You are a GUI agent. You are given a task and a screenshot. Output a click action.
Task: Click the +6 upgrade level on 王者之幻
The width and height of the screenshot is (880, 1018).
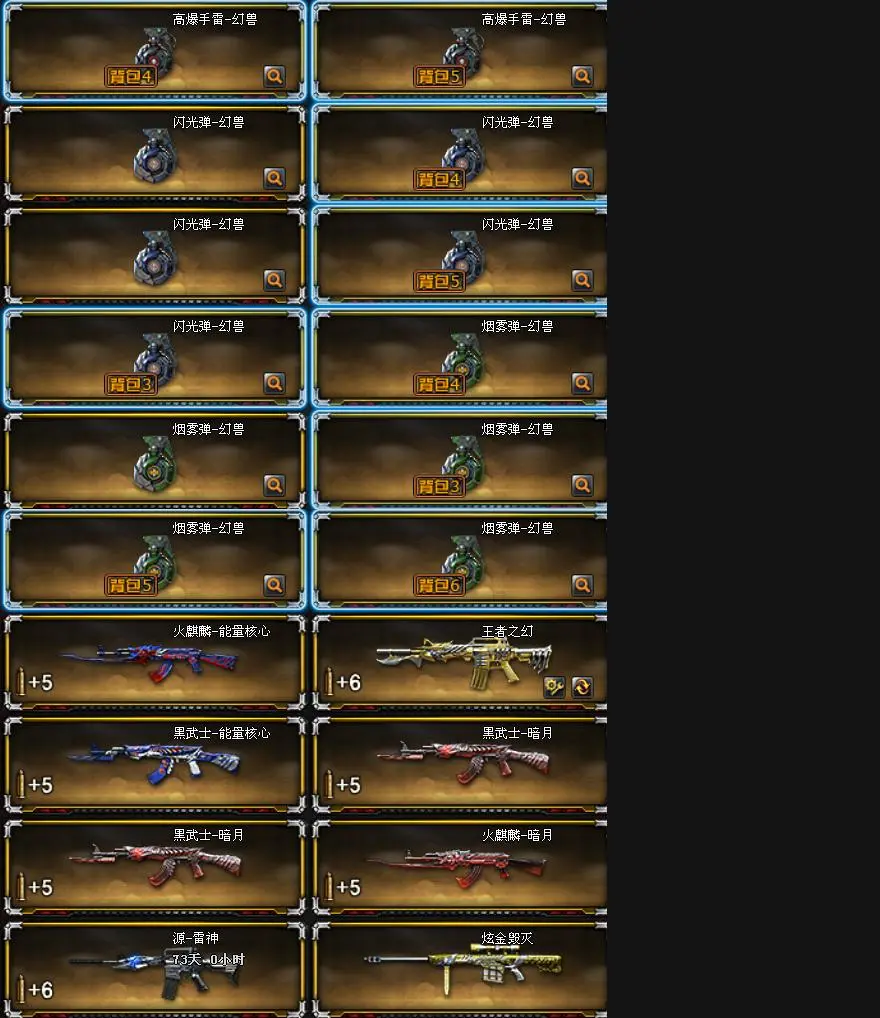[349, 682]
